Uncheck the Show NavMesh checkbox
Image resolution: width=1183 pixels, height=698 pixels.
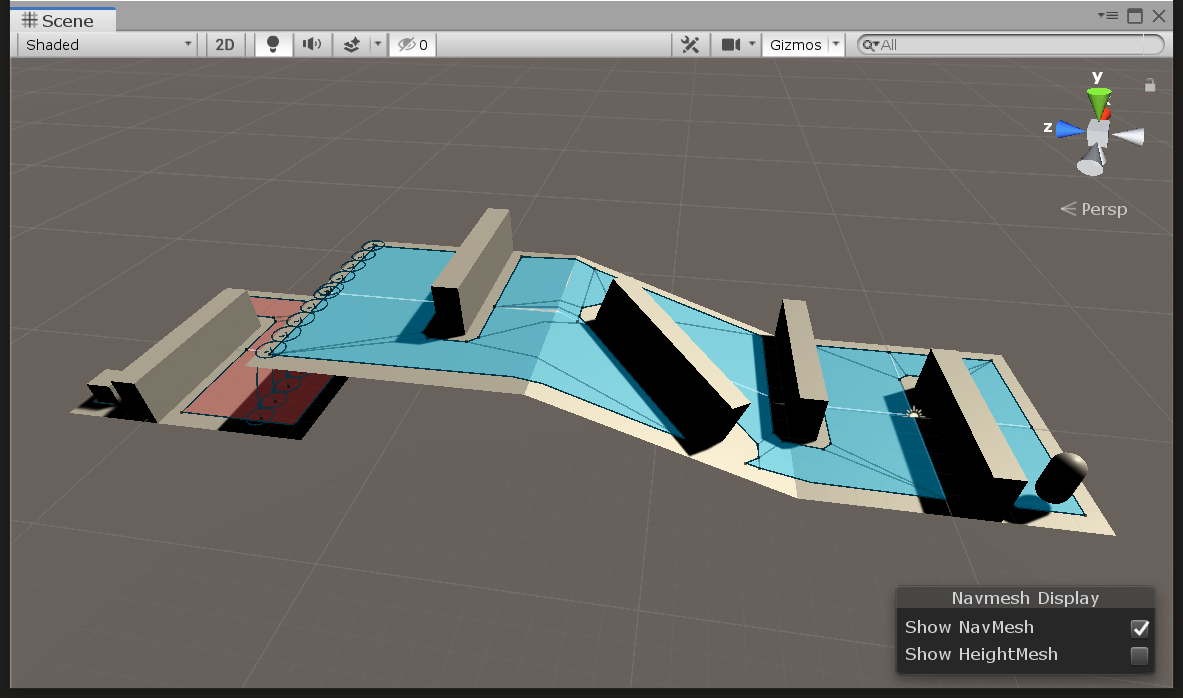pyautogui.click(x=1139, y=628)
